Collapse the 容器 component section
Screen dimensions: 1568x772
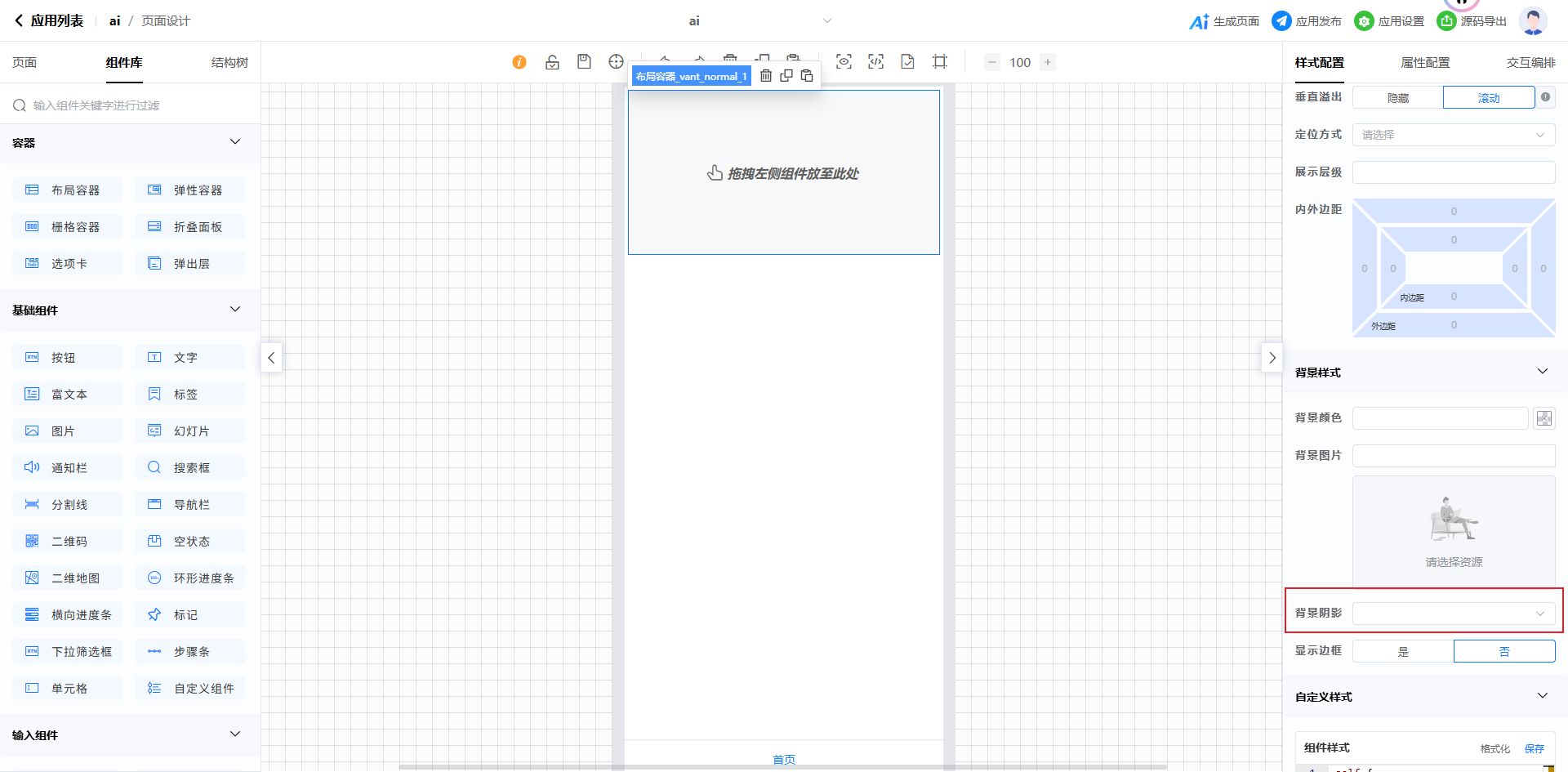(x=235, y=142)
